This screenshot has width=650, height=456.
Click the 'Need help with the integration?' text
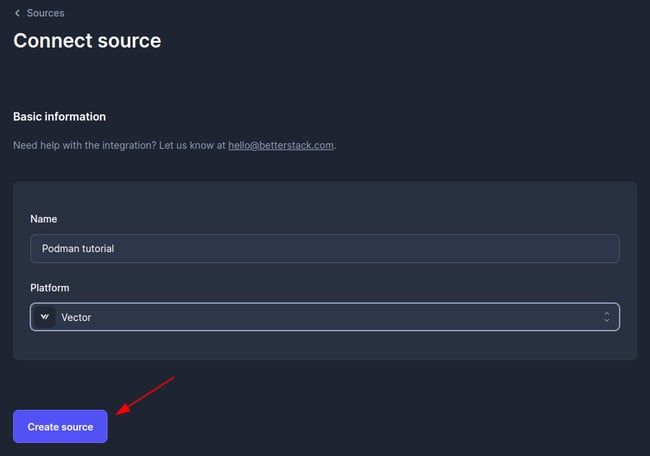click(x=84, y=145)
